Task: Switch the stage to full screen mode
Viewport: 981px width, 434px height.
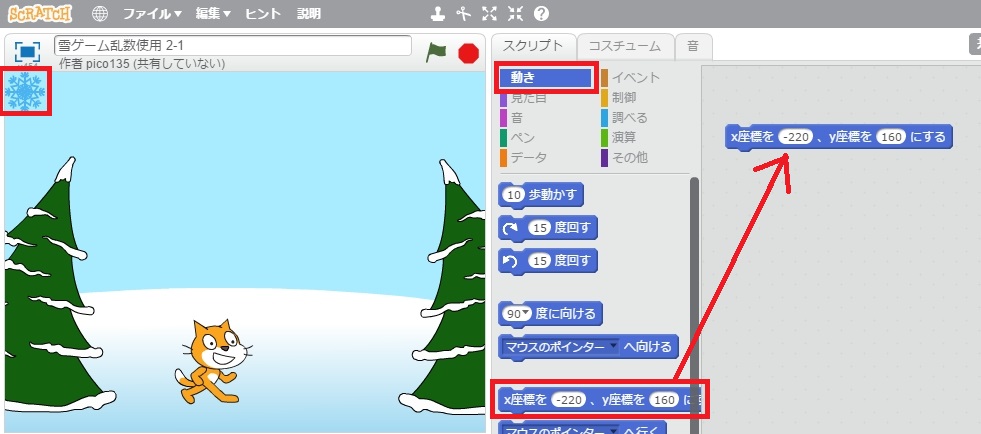Action: pos(27,51)
